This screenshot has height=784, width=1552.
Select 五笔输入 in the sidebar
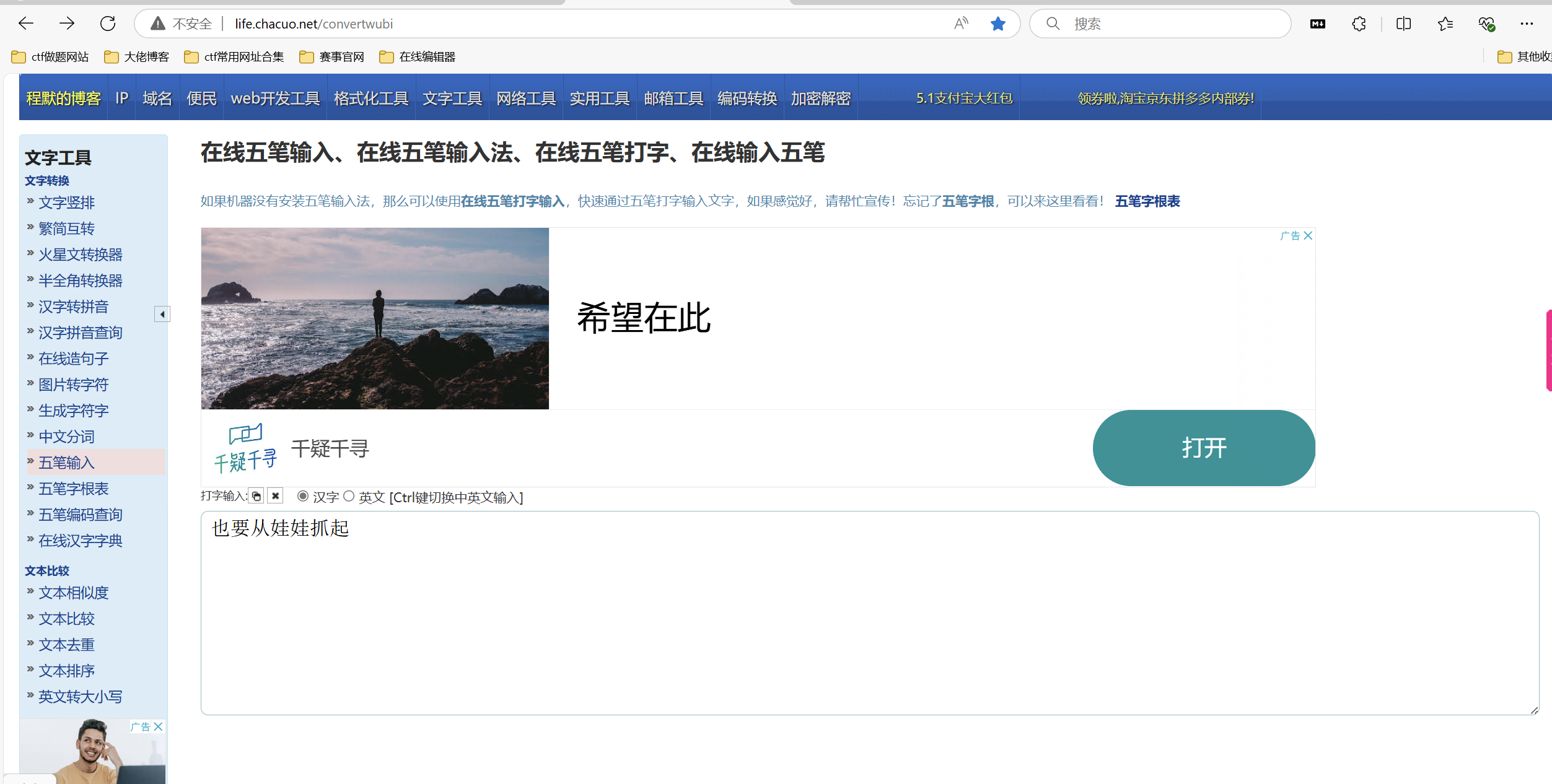(66, 463)
